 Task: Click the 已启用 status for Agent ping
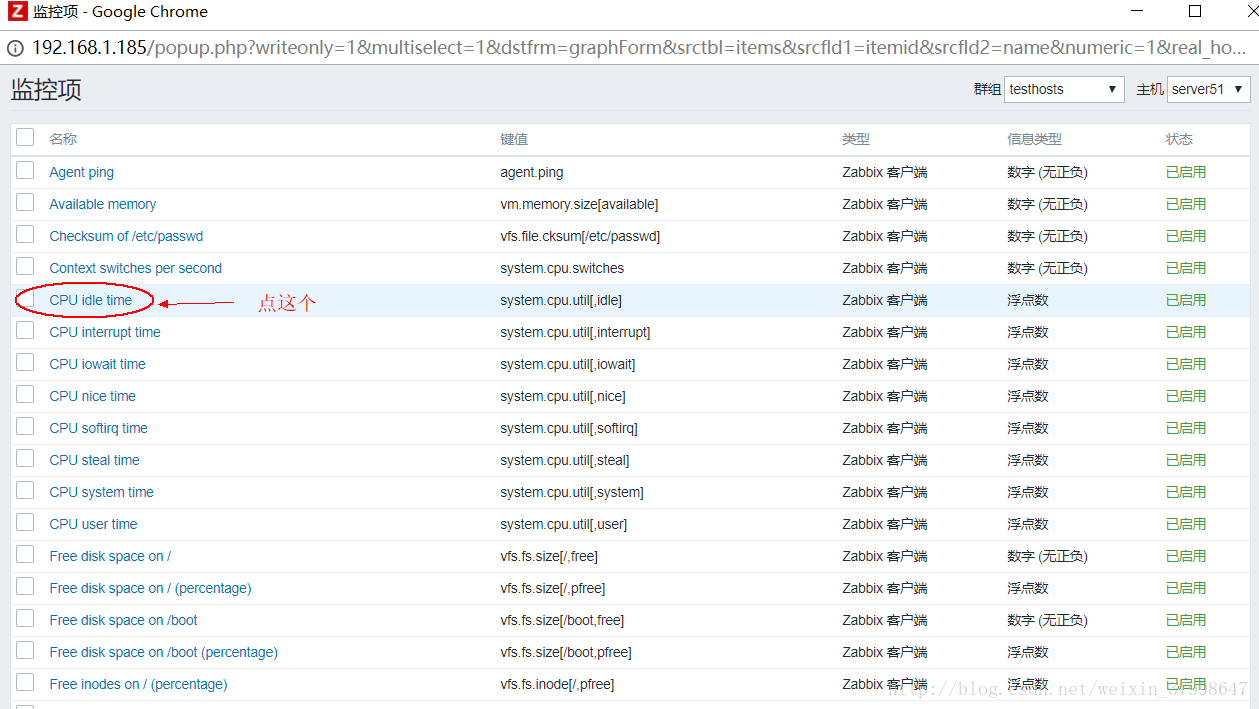click(1186, 172)
